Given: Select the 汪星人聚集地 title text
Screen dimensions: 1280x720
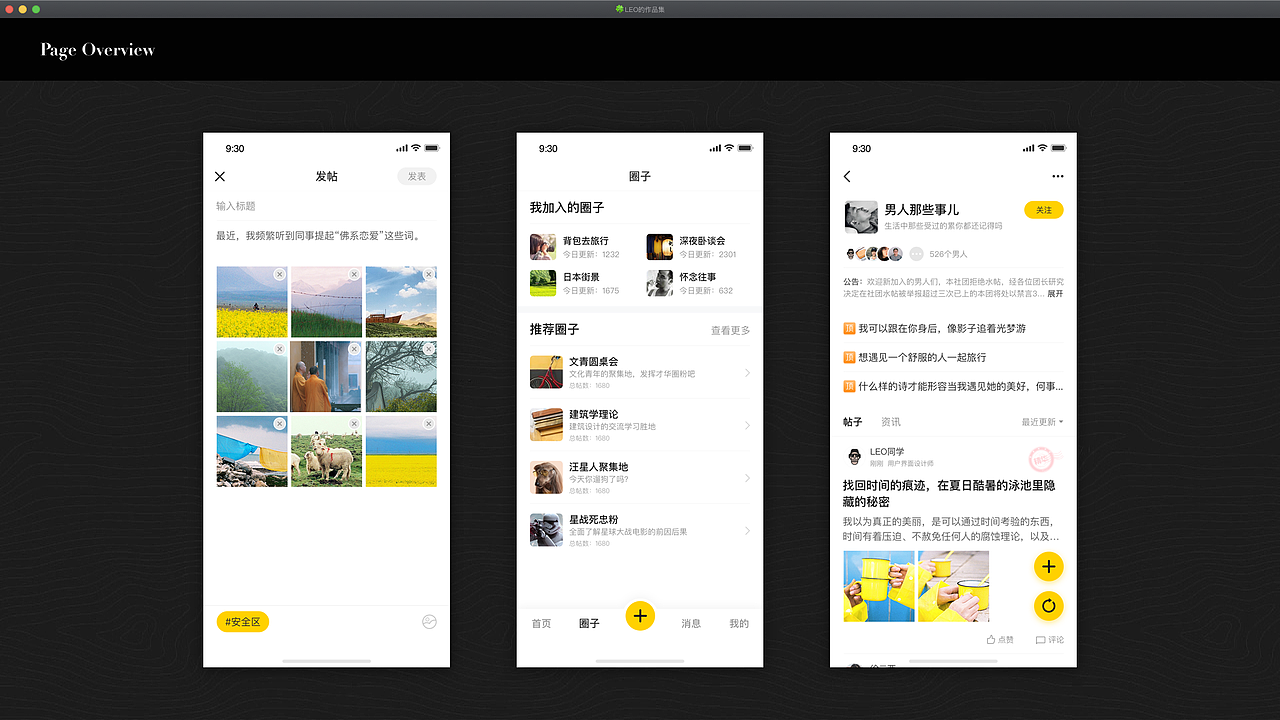Looking at the screenshot, I should [x=598, y=467].
